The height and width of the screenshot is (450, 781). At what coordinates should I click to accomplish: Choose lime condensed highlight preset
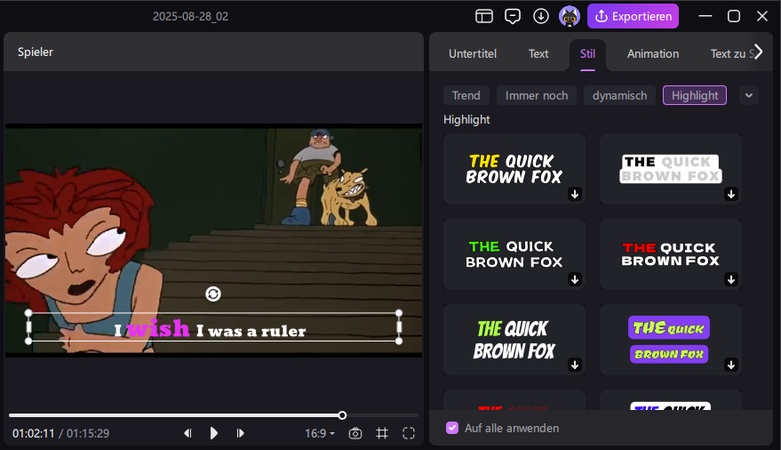click(514, 339)
